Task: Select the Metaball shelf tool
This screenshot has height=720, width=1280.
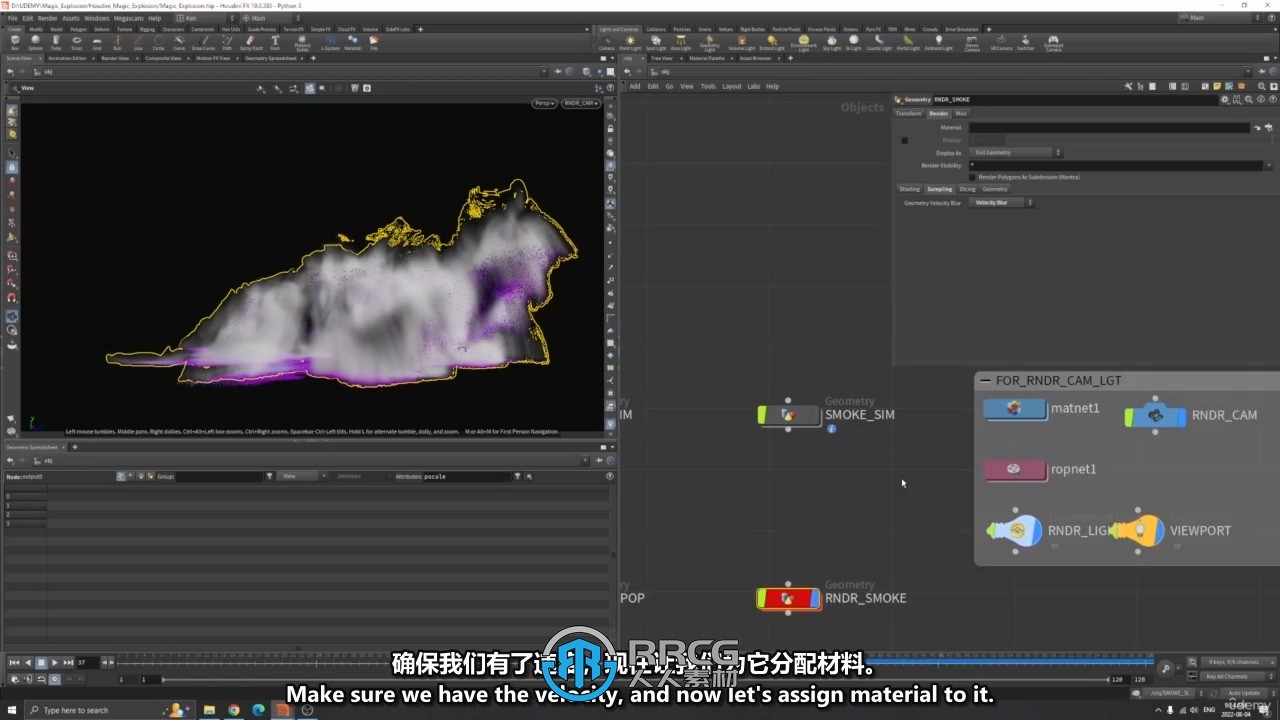Action: point(353,43)
